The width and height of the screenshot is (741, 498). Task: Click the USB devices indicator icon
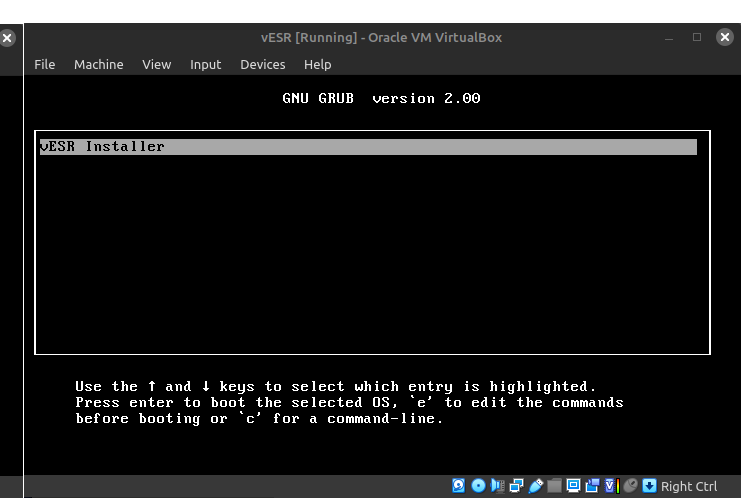coord(535,486)
